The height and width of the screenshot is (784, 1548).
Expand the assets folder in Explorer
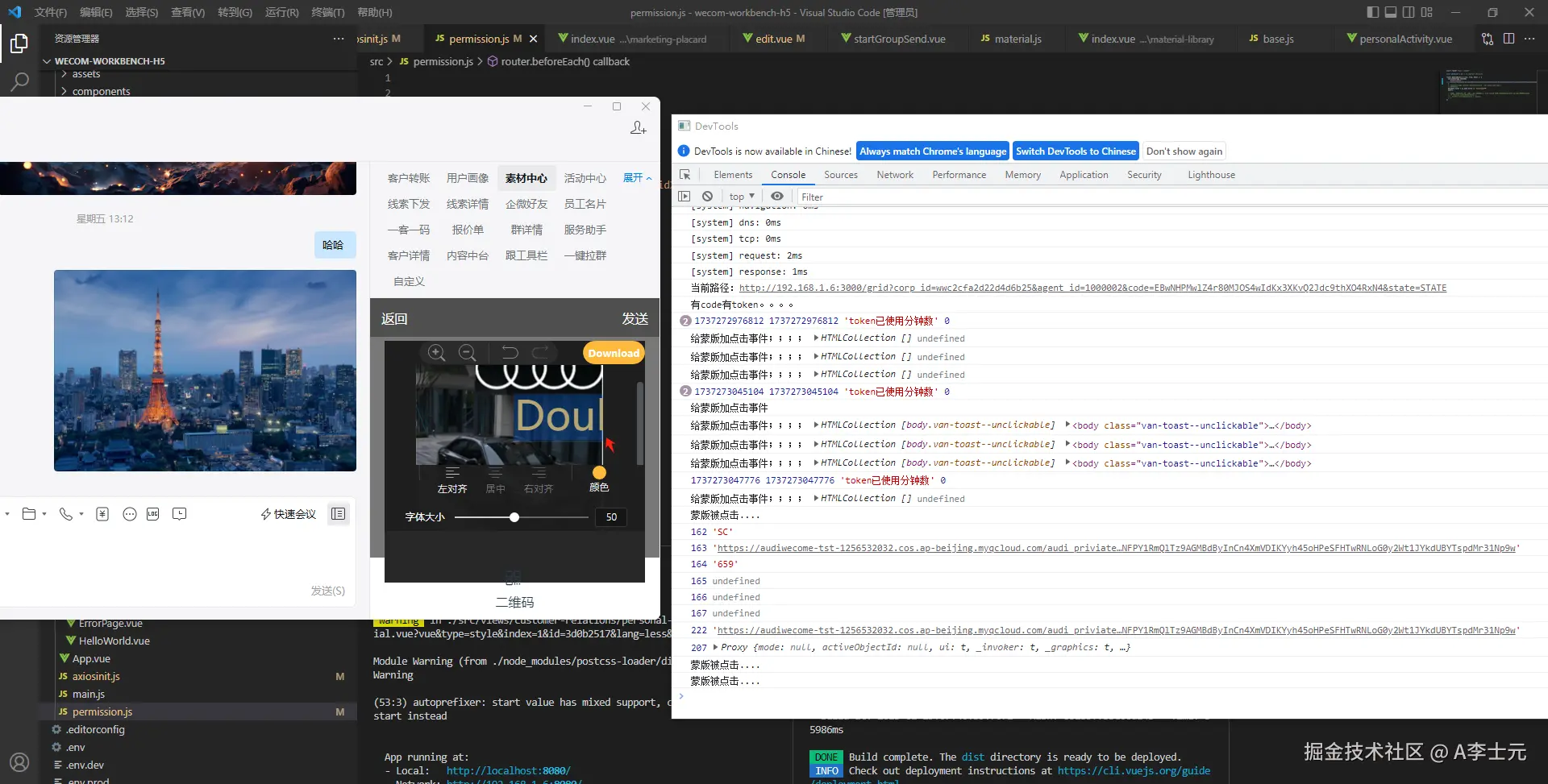coord(85,74)
